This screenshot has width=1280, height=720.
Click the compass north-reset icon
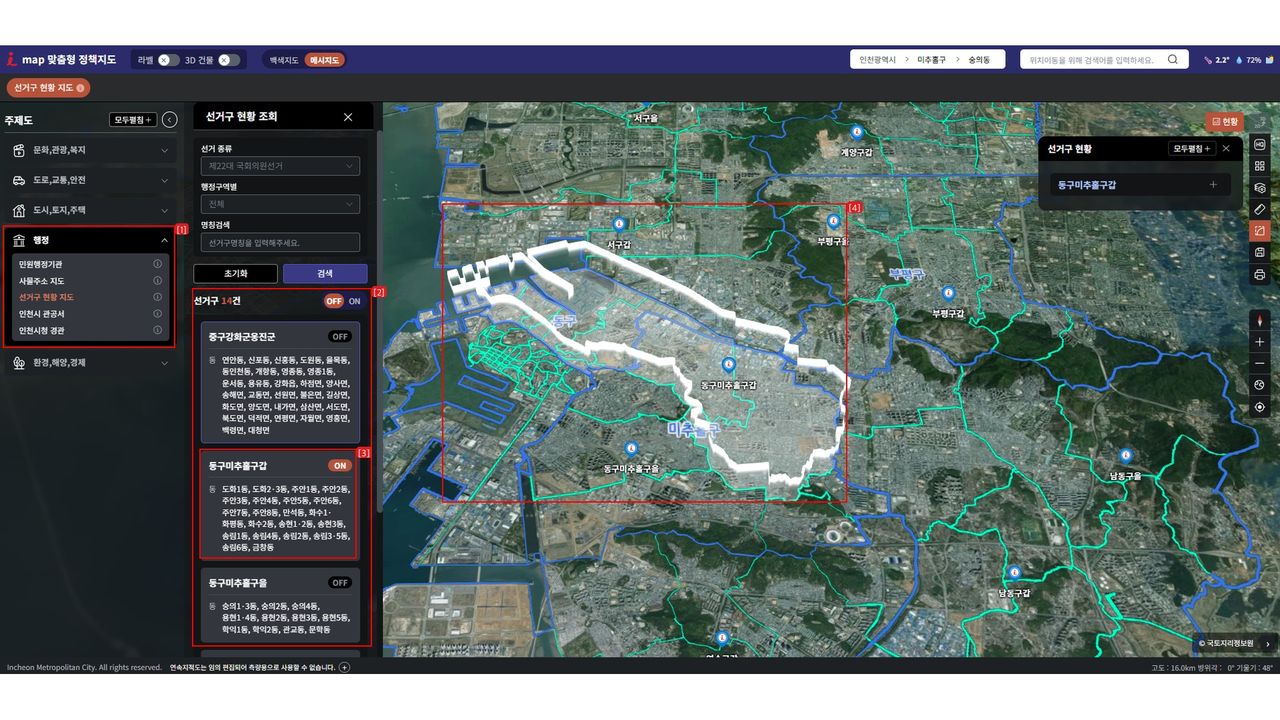tap(1259, 320)
